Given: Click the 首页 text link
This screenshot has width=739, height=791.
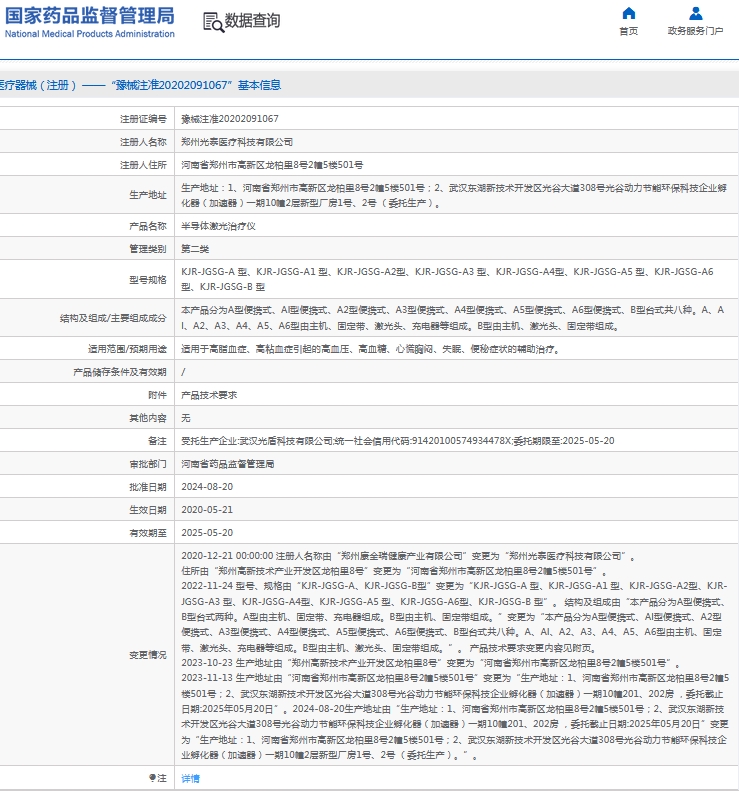Looking at the screenshot, I should coord(629,31).
